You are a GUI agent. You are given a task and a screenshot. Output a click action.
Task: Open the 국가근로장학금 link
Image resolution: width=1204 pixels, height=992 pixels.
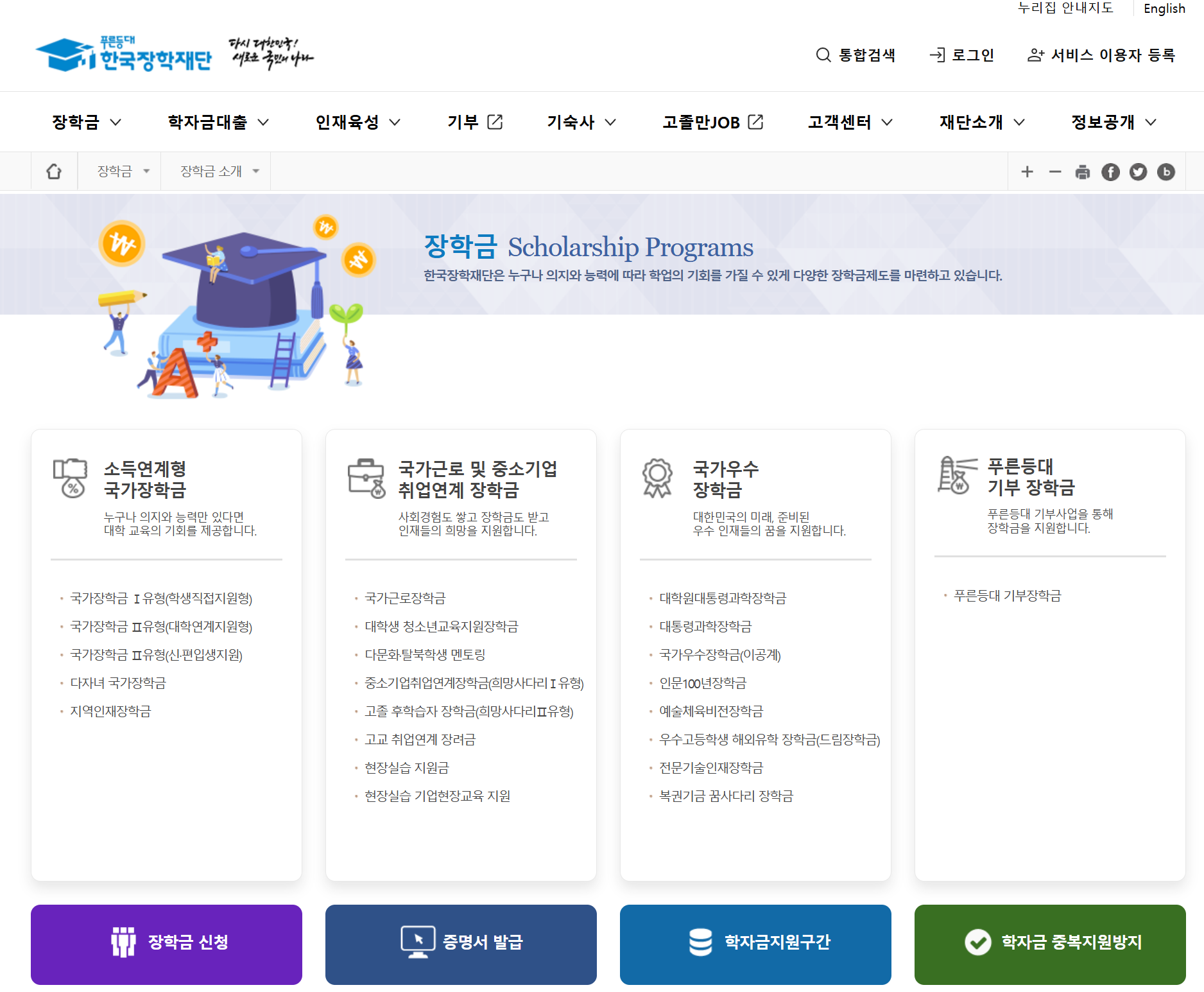point(404,598)
